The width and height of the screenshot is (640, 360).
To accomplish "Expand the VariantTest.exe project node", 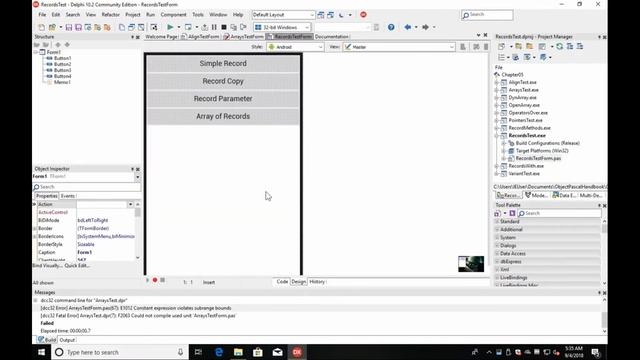I will [x=497, y=174].
